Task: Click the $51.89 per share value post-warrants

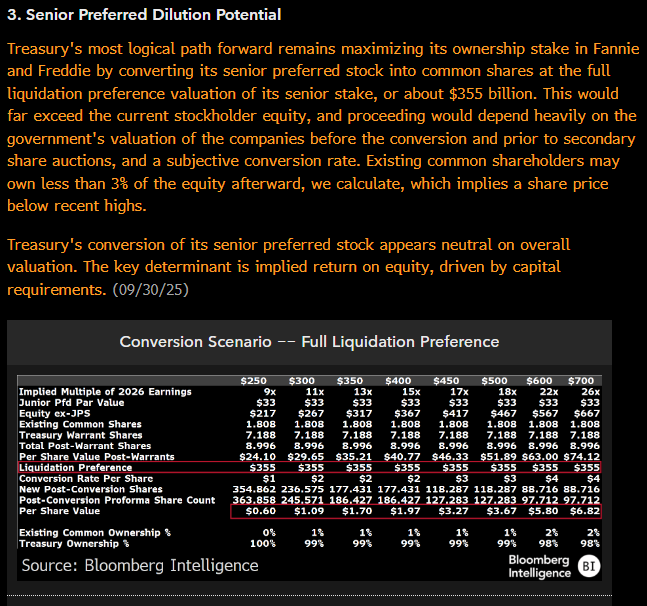Action: [498, 457]
